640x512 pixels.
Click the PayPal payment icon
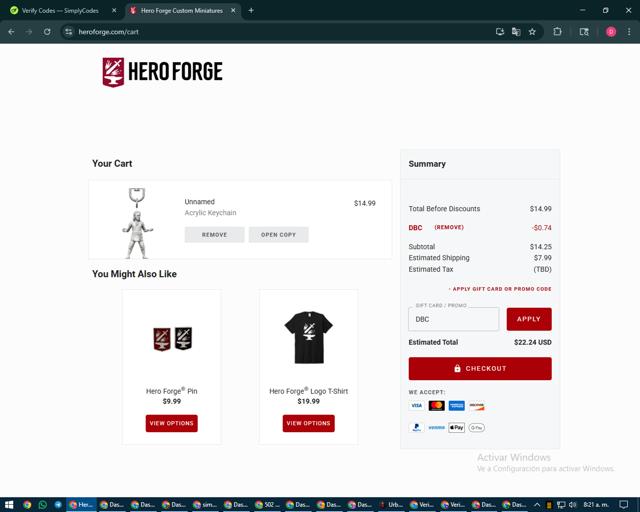click(x=416, y=427)
